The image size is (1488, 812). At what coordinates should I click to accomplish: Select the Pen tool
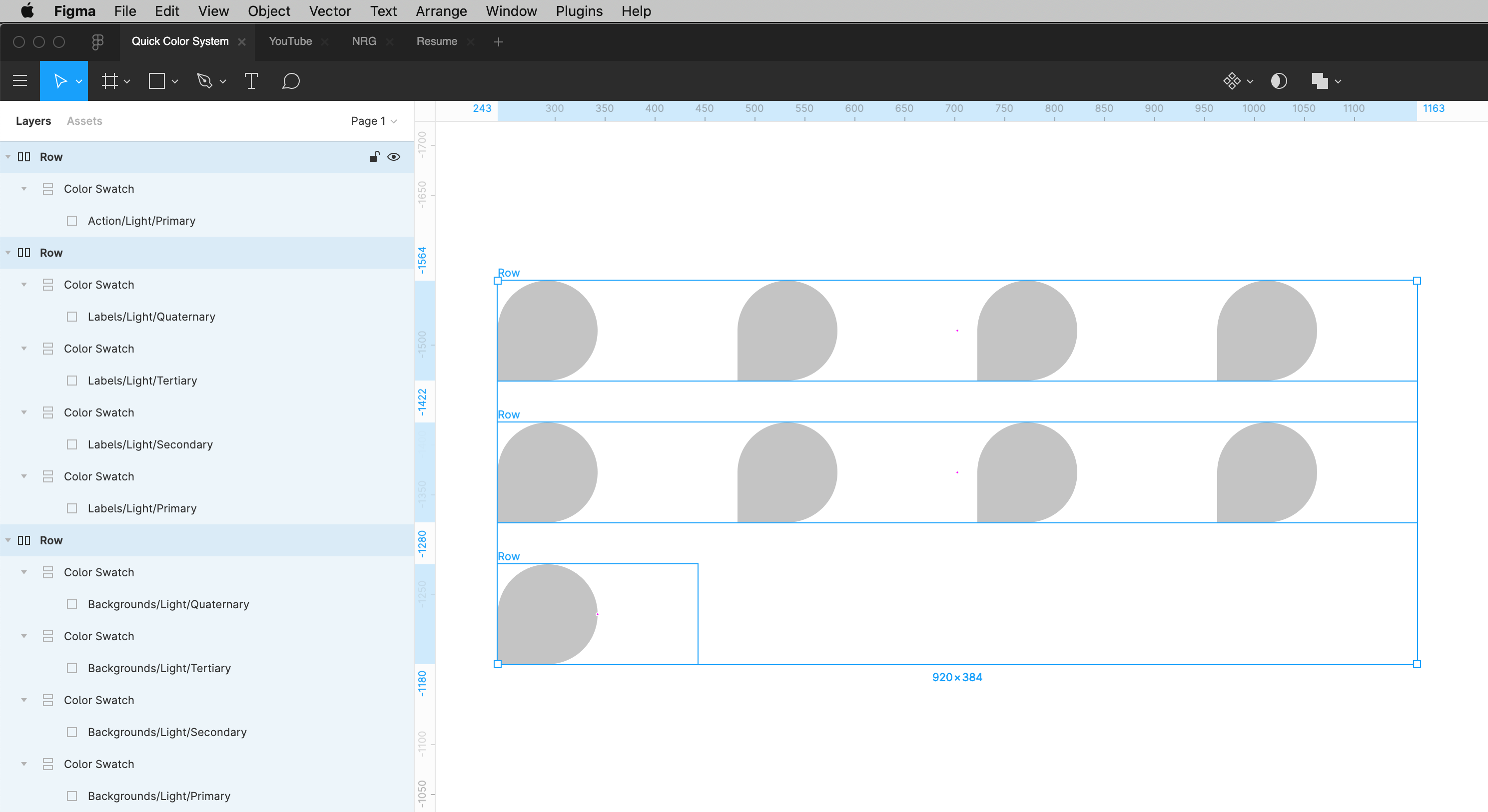tap(204, 81)
